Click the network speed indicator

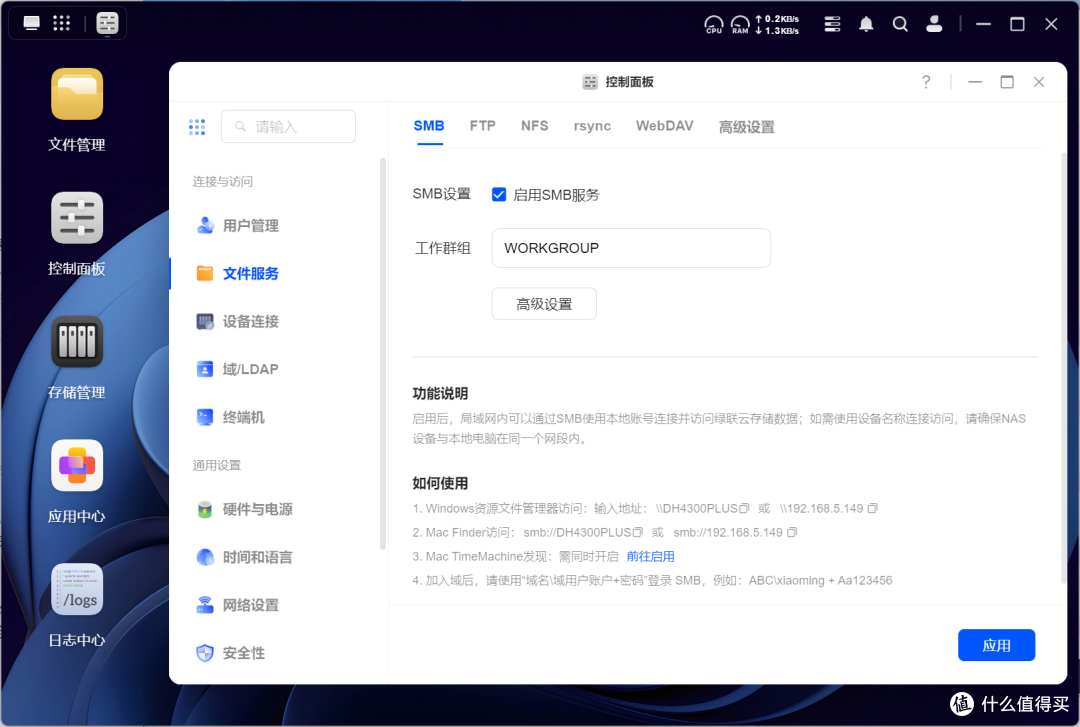click(777, 25)
